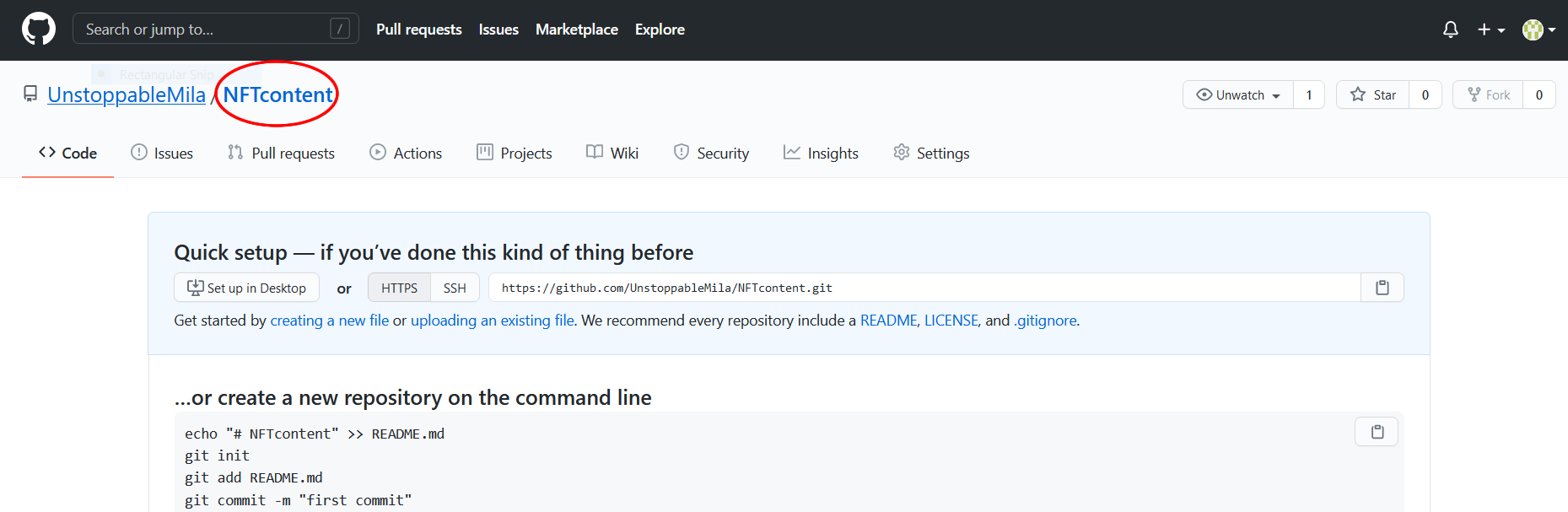Open the UnstoppableMila owner link
Viewport: 1568px width, 512px height.
click(x=127, y=94)
